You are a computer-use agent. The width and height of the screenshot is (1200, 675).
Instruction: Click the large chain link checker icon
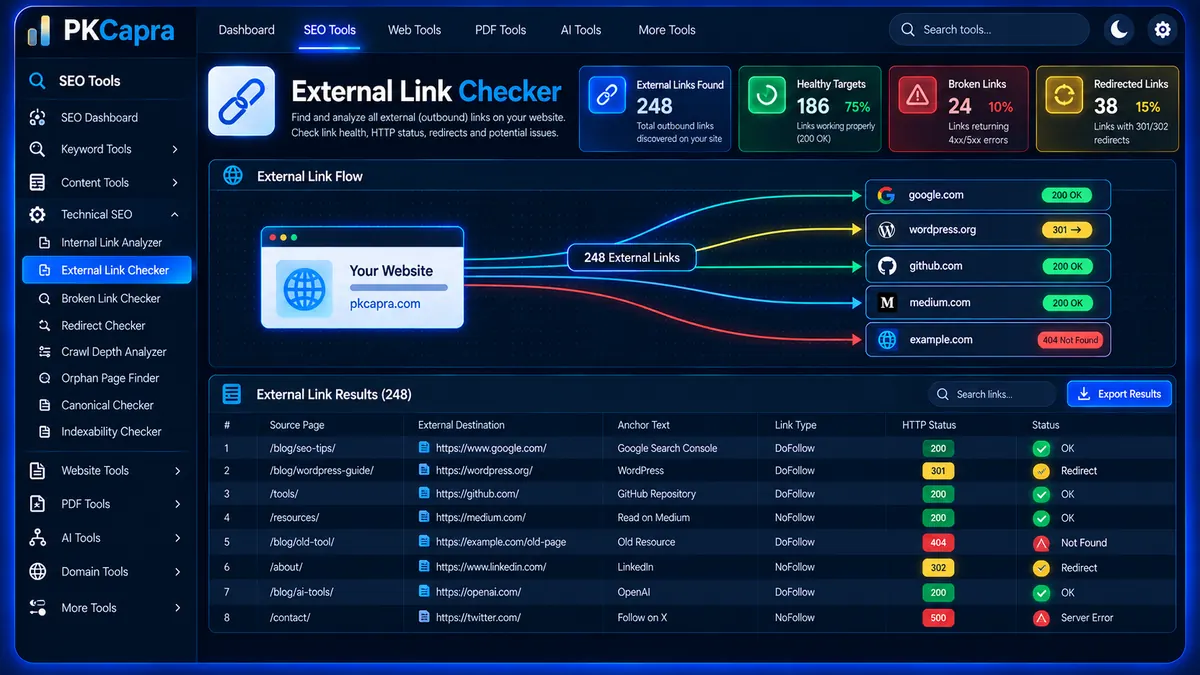pyautogui.click(x=241, y=101)
